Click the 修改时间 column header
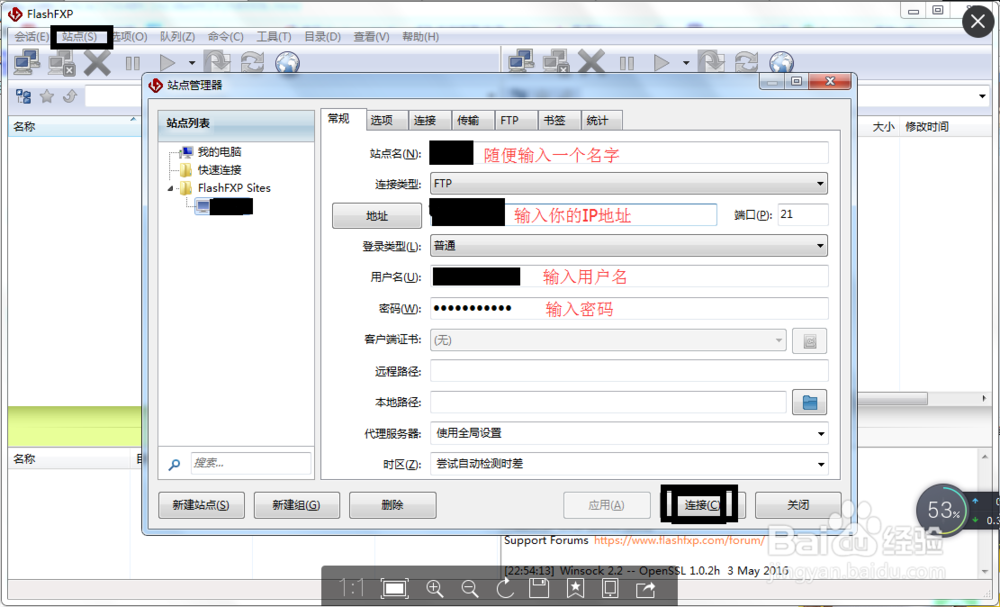 point(927,126)
